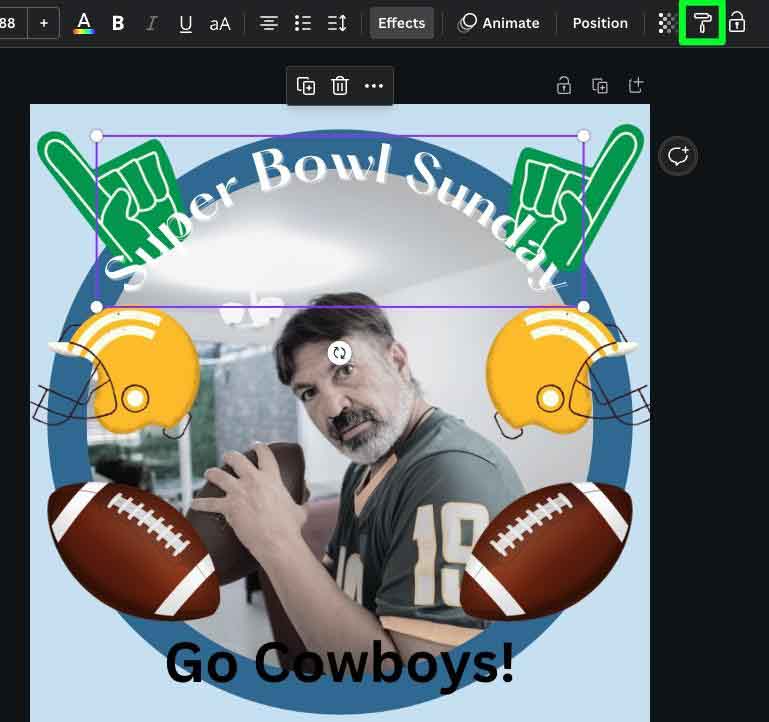Image resolution: width=769 pixels, height=722 pixels.
Task: Open more options for the selected element
Action: pos(374,86)
